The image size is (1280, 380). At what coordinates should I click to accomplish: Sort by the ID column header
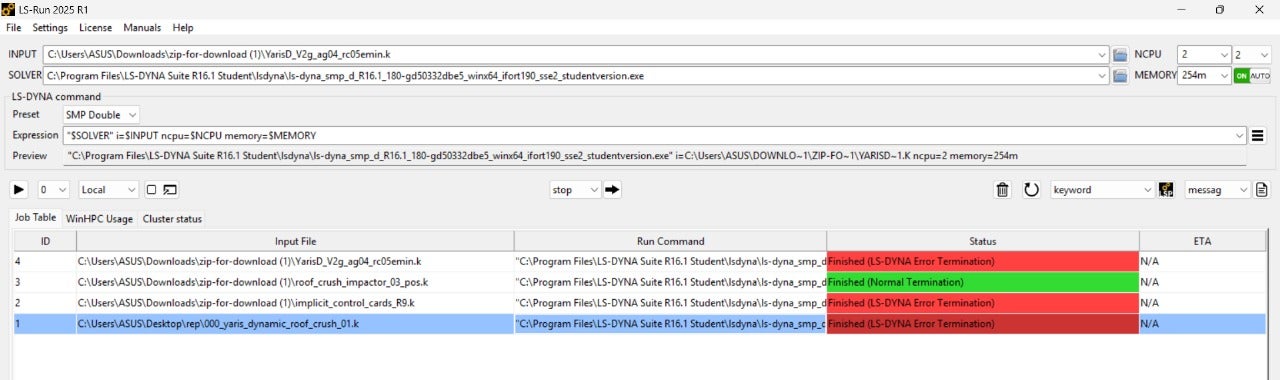[45, 241]
